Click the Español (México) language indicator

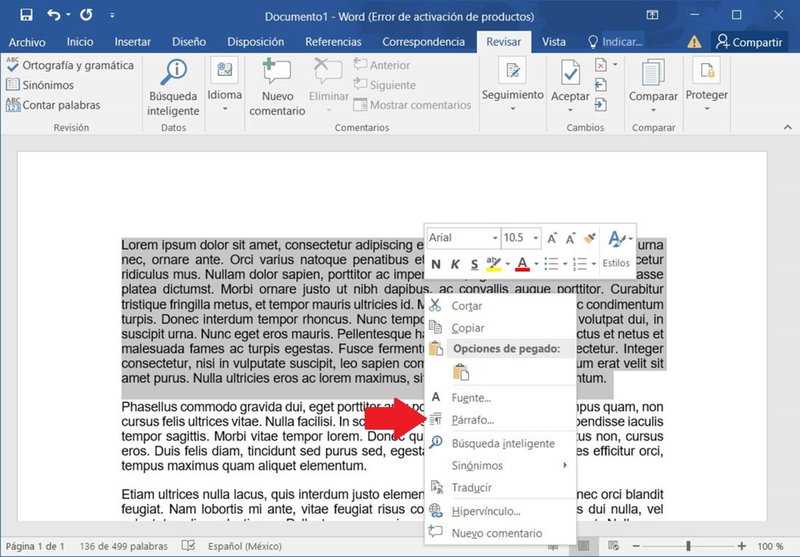pos(244,546)
